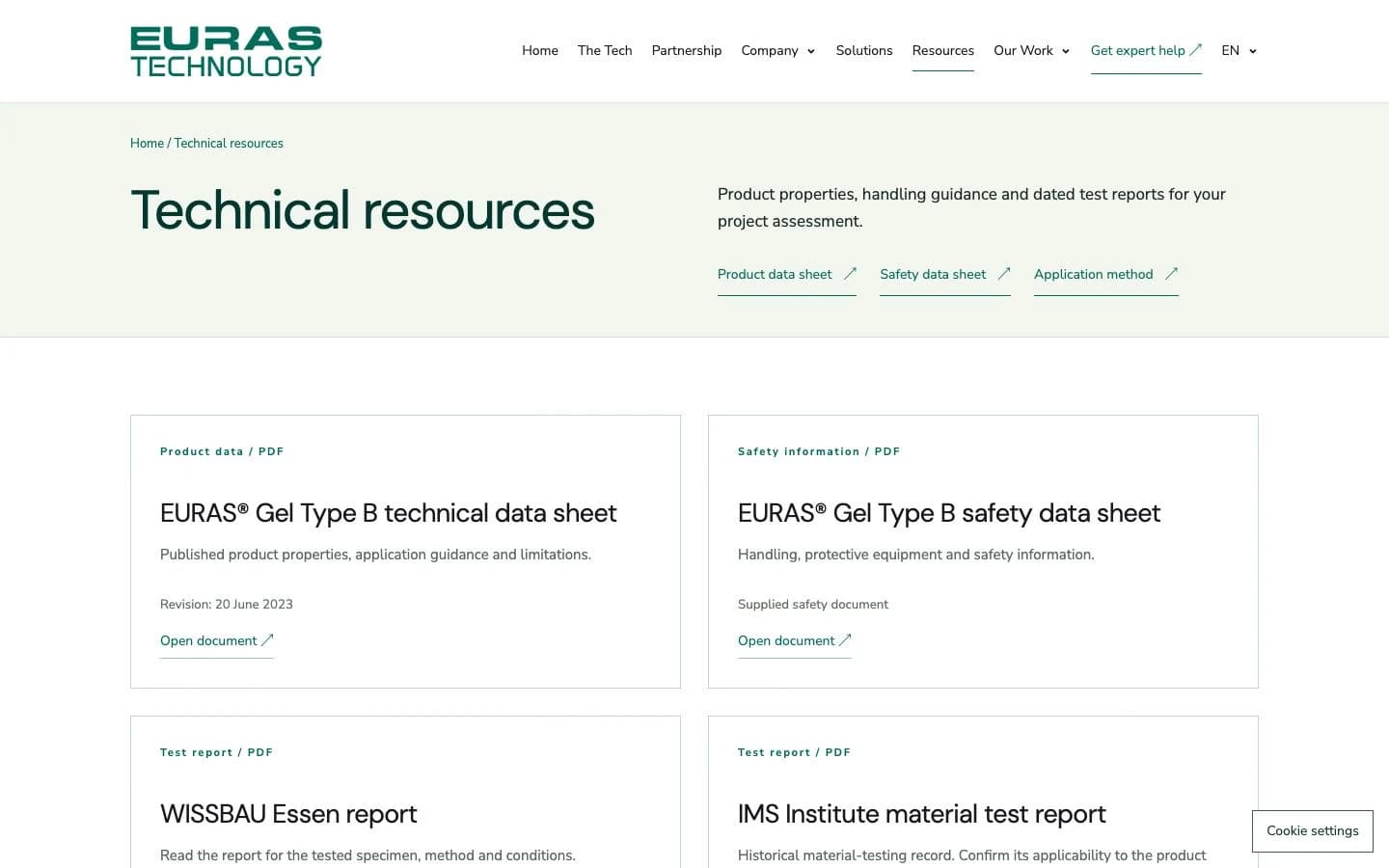Open the Solutions navigation item
Viewport: 1389px width, 868px height.
point(864,50)
